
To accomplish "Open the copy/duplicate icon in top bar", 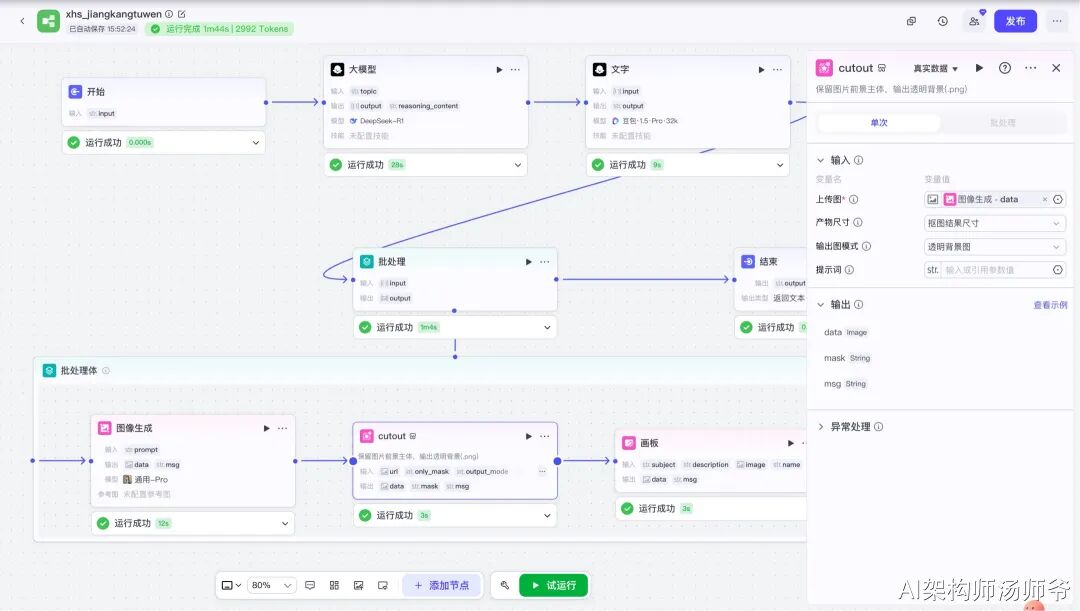I will [911, 21].
